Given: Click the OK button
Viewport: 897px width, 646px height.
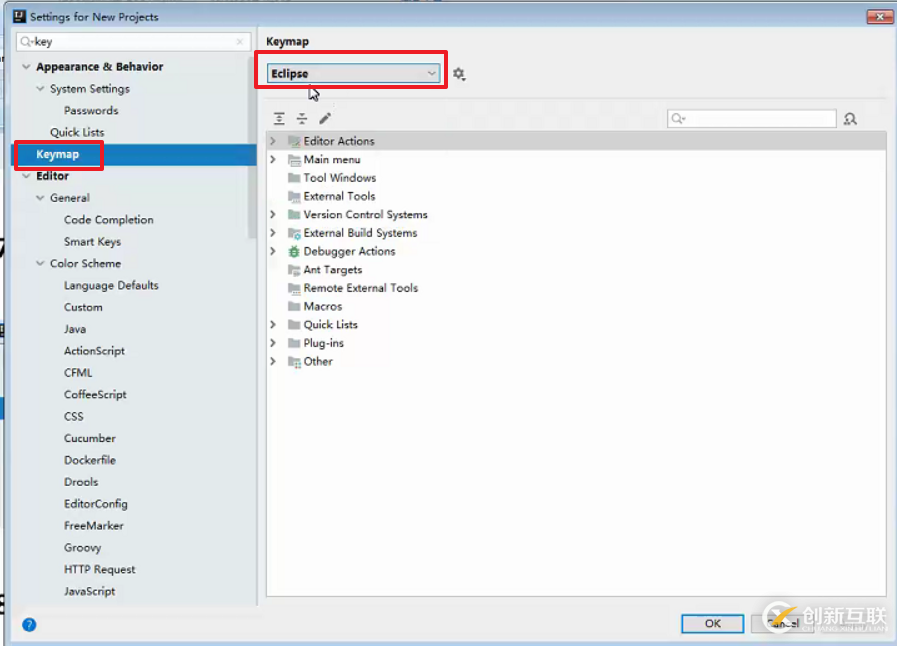Looking at the screenshot, I should pos(713,624).
